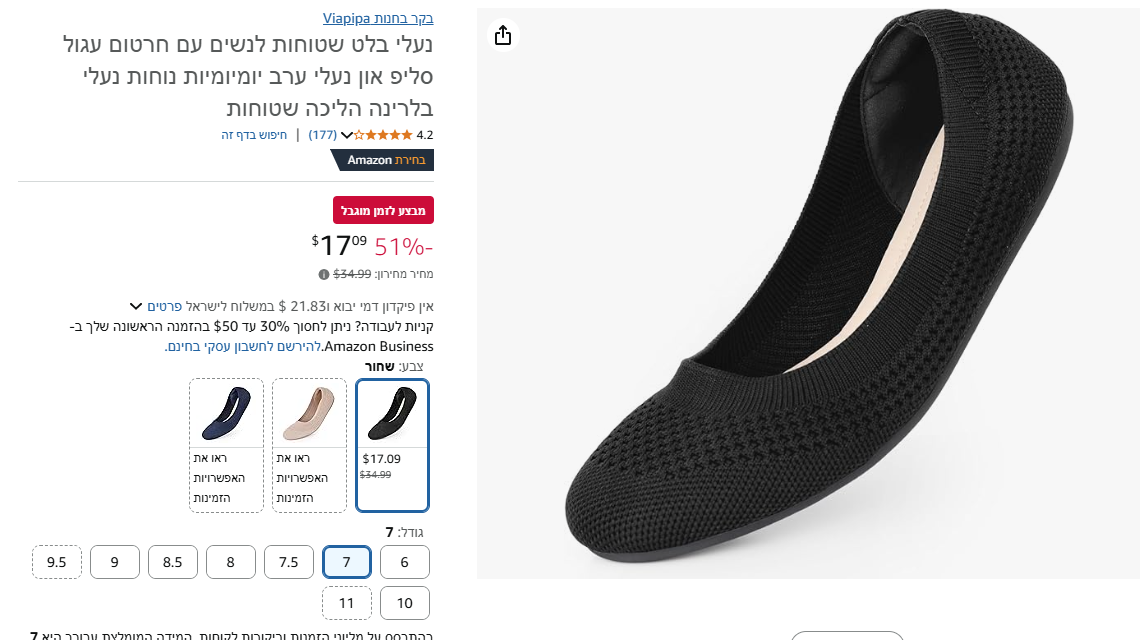Click the share icon on product image
The height and width of the screenshot is (640, 1140).
point(503,35)
